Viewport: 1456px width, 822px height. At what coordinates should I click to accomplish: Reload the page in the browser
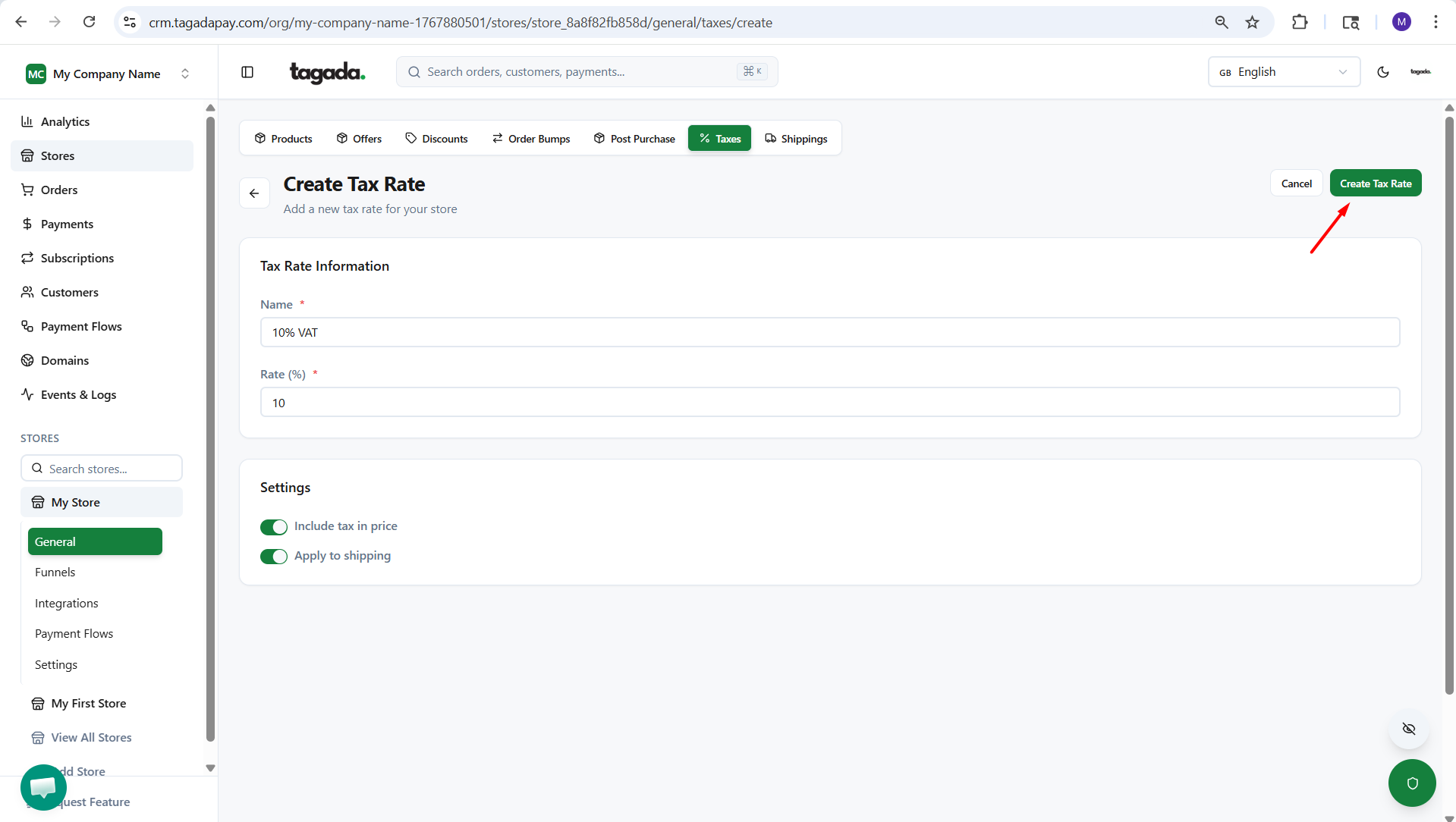tap(89, 22)
